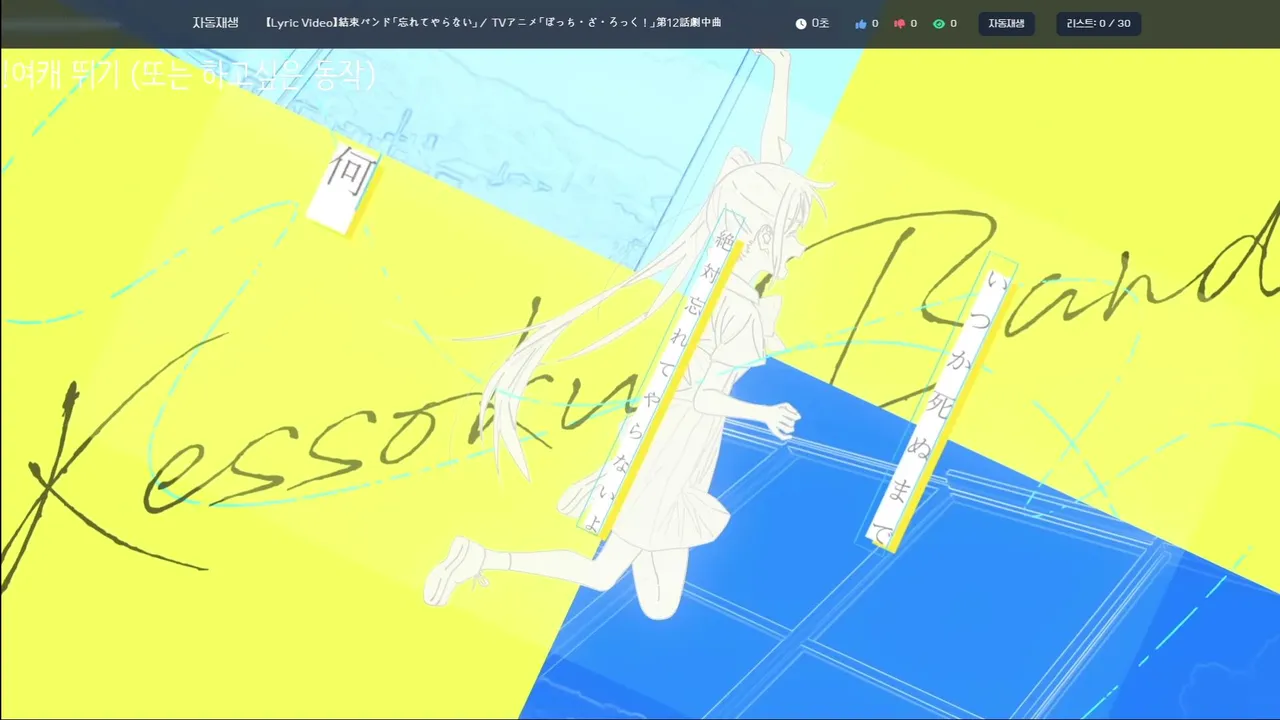Click the 자동재생 label at top left
Viewport: 1280px width, 720px height.
(215, 23)
